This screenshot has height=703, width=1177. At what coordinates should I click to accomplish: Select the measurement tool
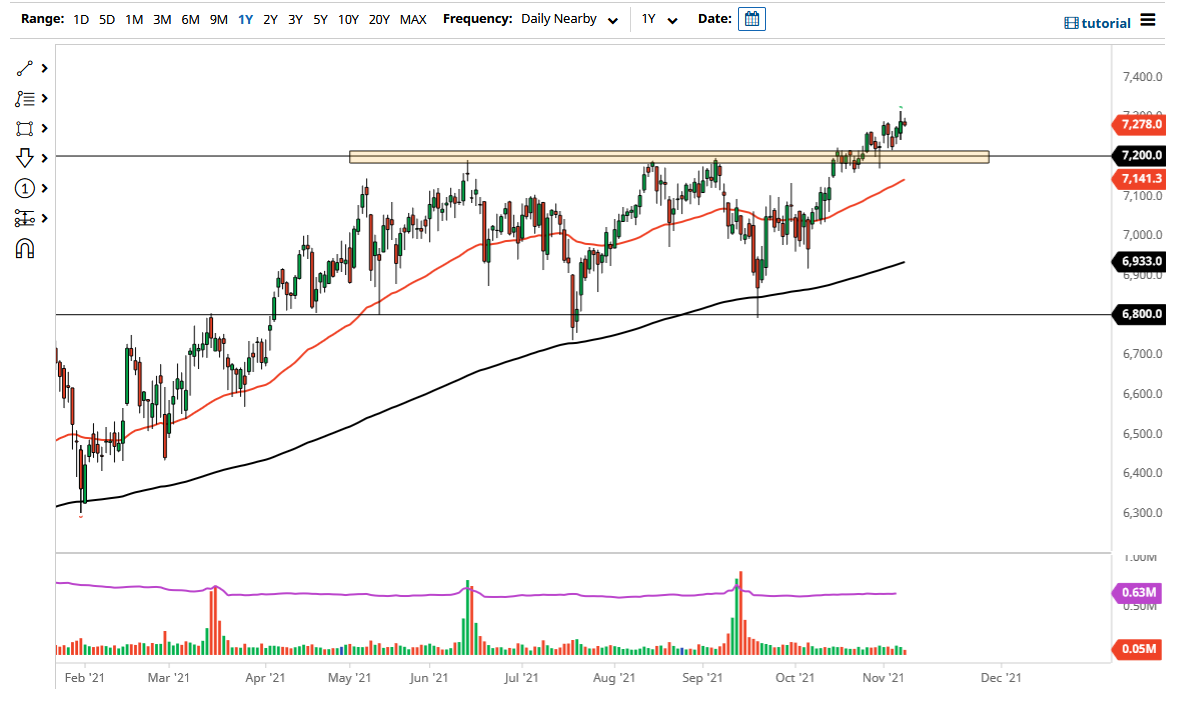coord(25,218)
